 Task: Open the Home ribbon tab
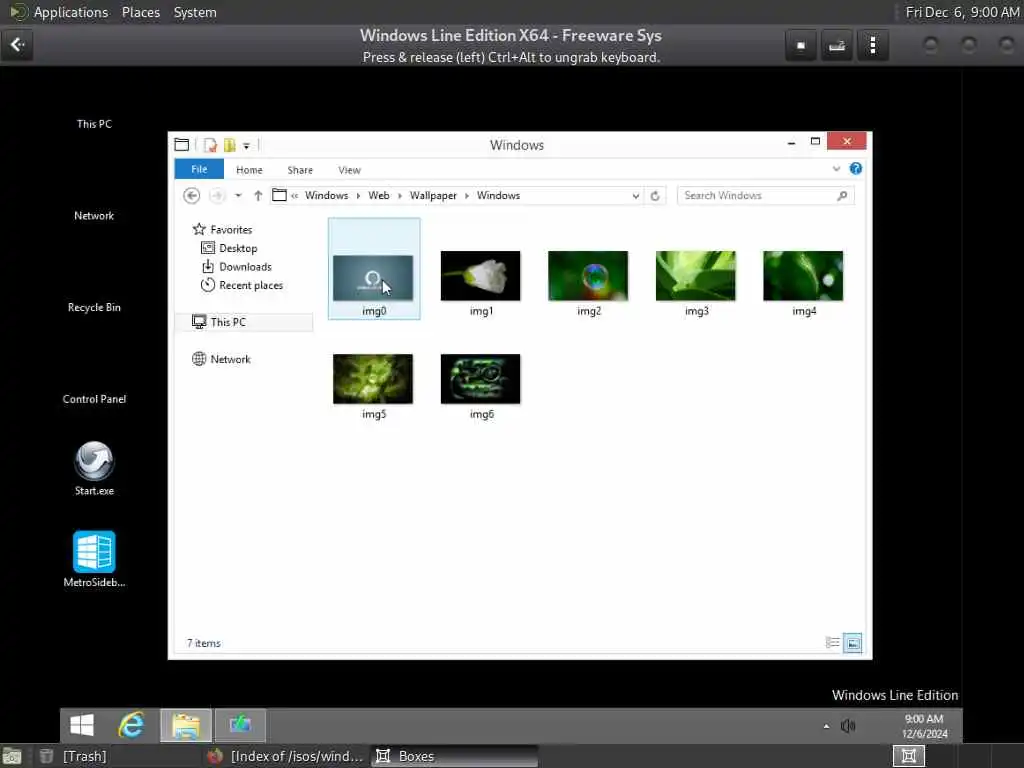point(249,170)
